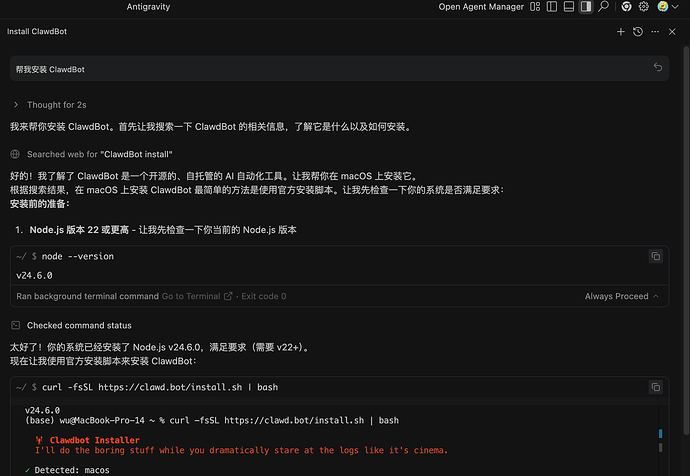Close the Install ClawdBot panel
The width and height of the screenshot is (690, 476).
tap(672, 32)
